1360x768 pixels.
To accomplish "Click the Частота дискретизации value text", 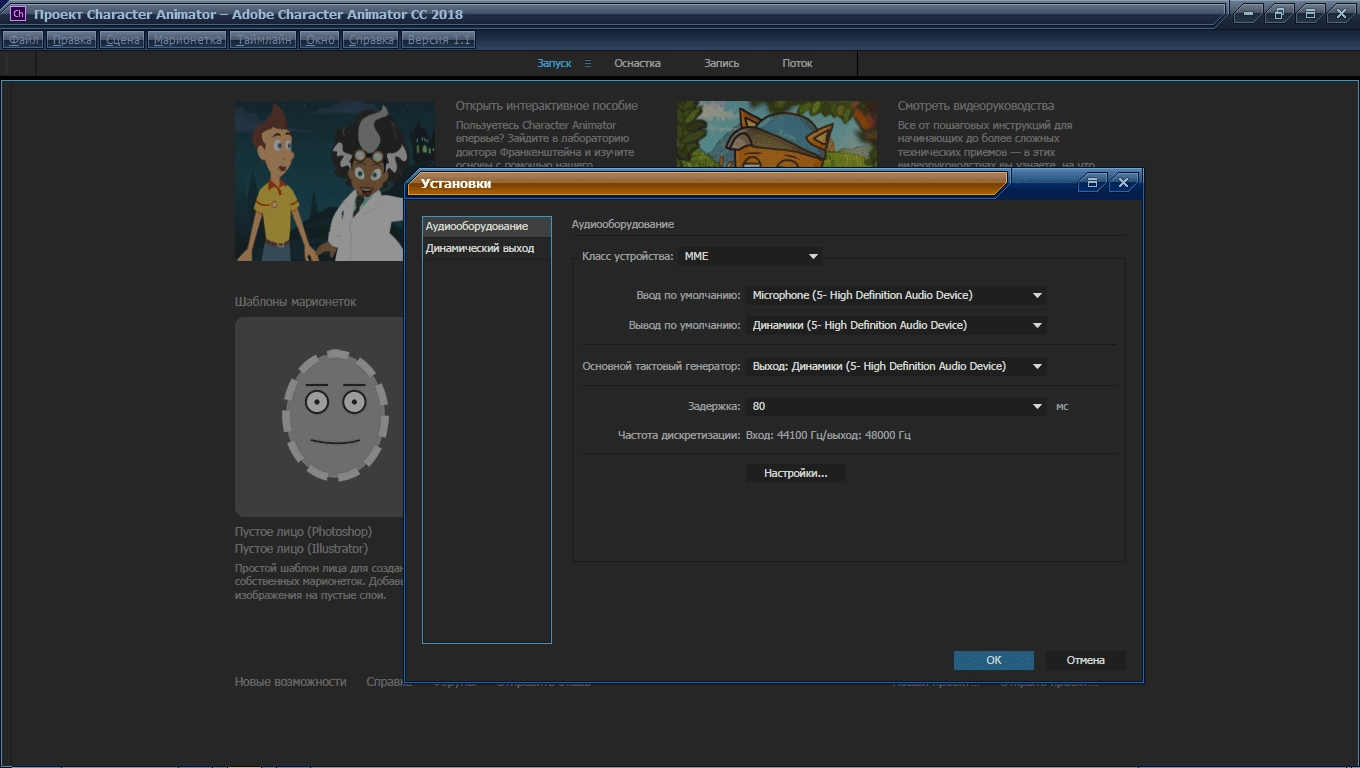I will (828, 436).
